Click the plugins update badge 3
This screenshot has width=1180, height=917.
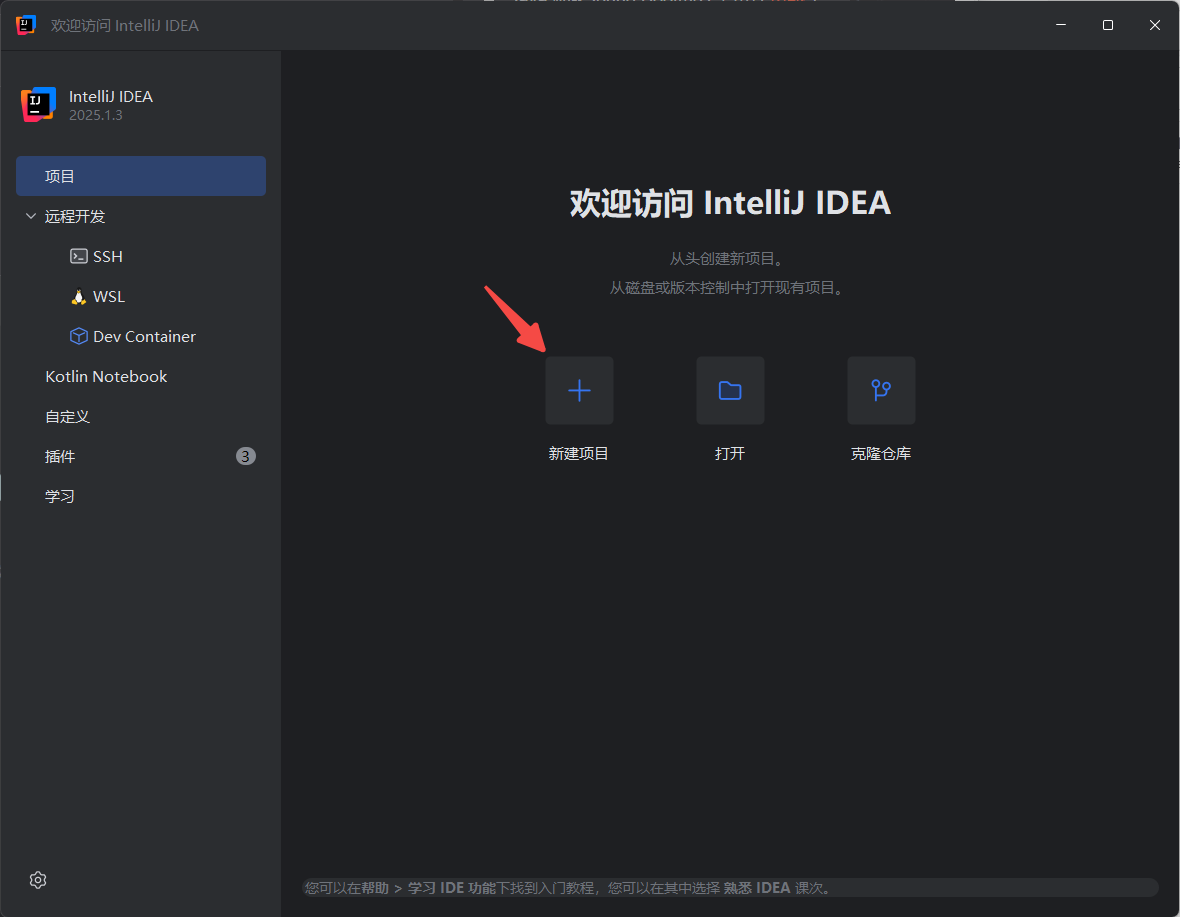[245, 456]
